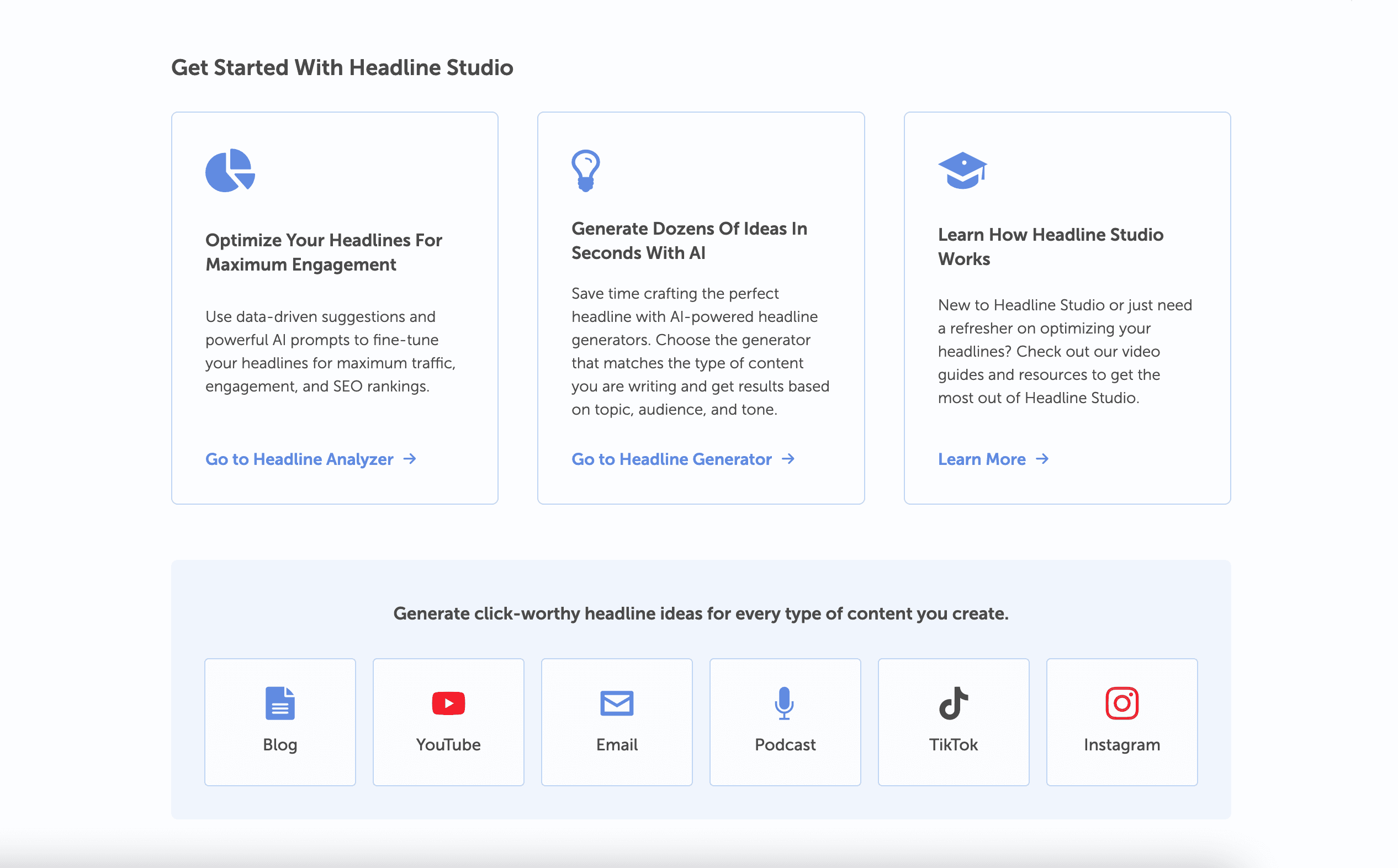Click the arrow next to Learn More
This screenshot has height=868, width=1398.
[1042, 459]
